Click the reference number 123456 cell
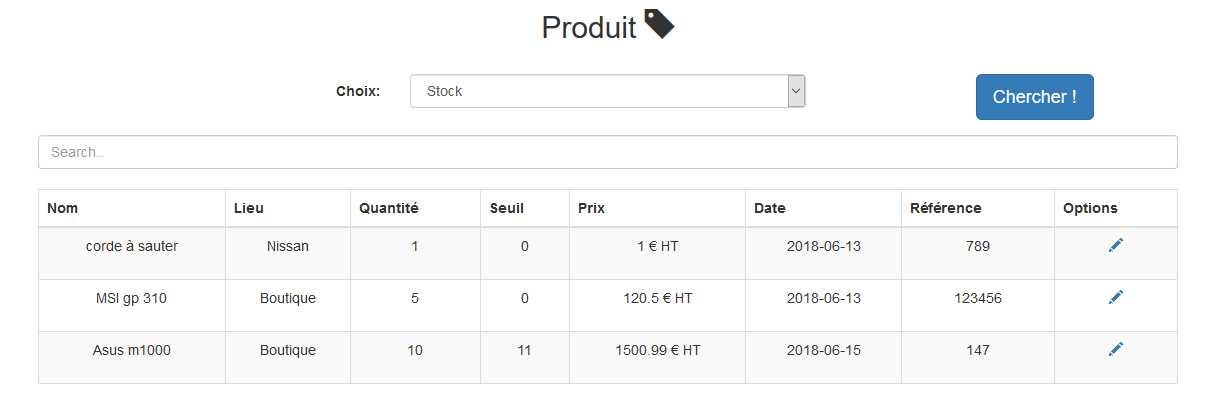The width and height of the screenshot is (1218, 401). (978, 298)
